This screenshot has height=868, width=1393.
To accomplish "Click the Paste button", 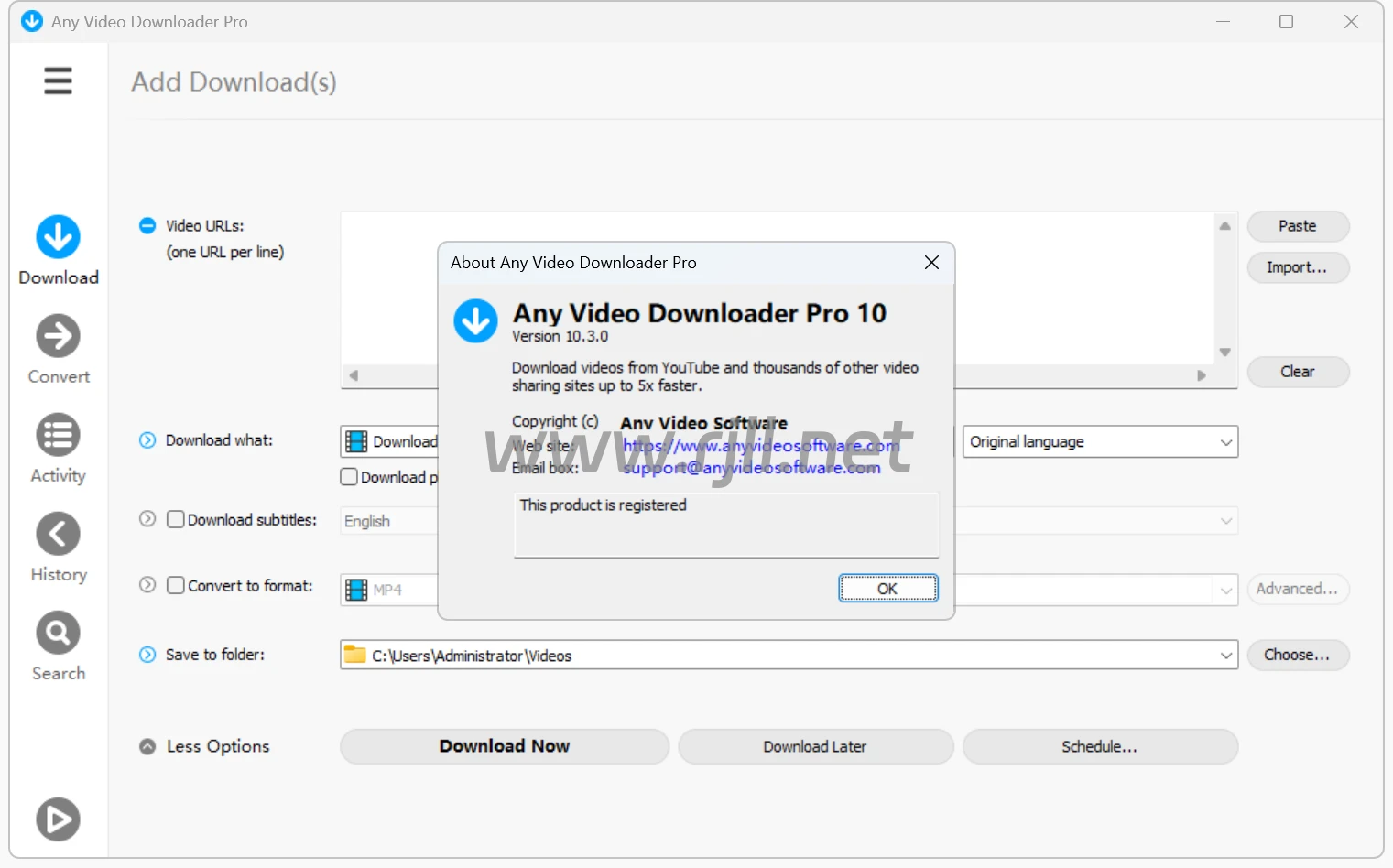I will coord(1297,226).
